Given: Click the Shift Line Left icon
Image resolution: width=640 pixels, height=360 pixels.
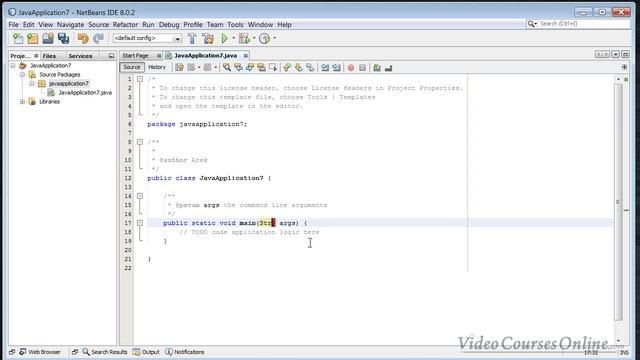Looking at the screenshot, I should 324,67.
